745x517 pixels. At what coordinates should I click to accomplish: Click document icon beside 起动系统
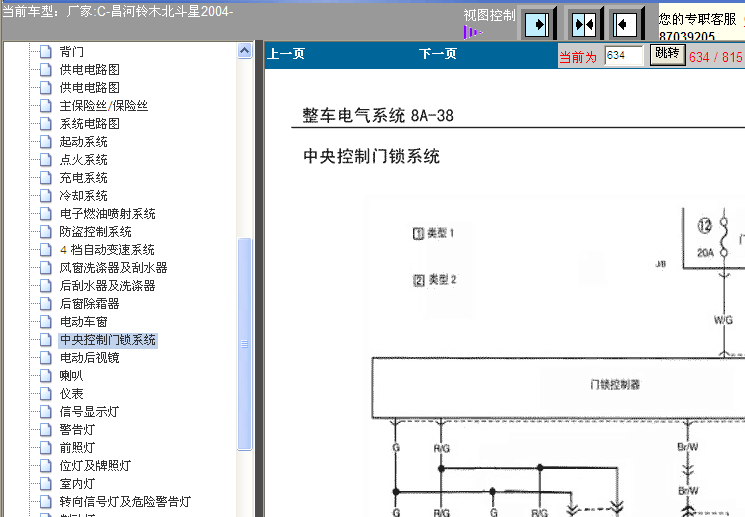pyautogui.click(x=46, y=142)
